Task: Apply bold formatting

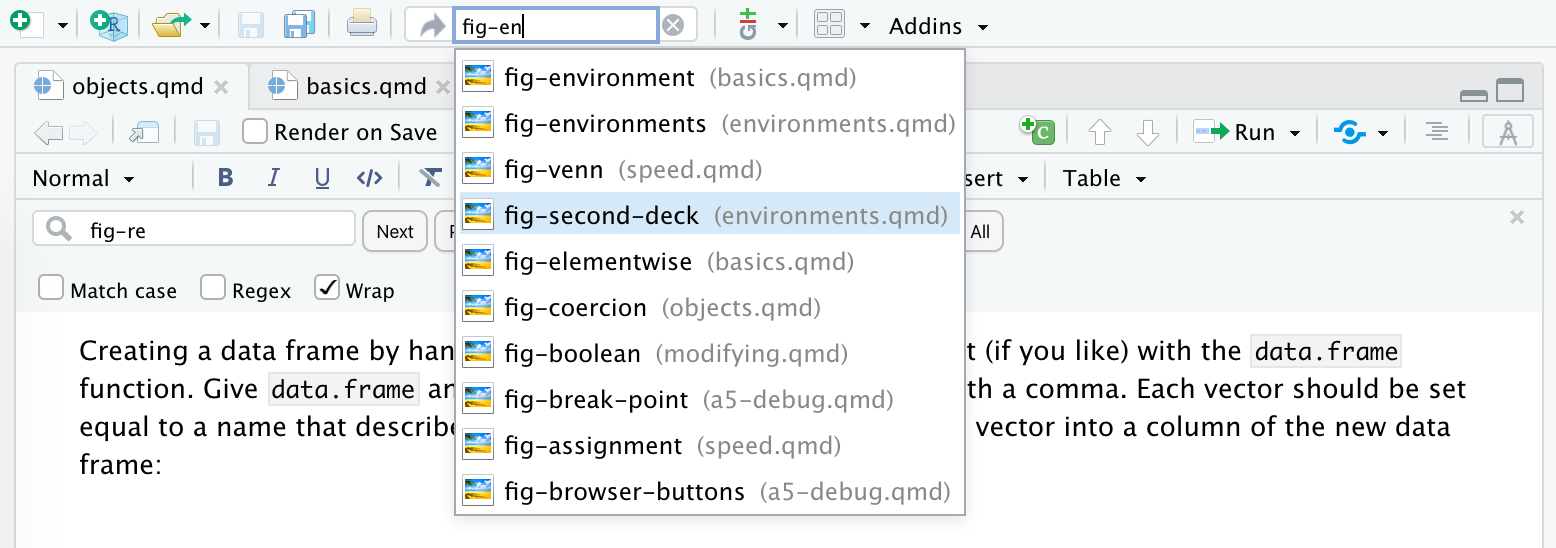Action: pos(225,178)
